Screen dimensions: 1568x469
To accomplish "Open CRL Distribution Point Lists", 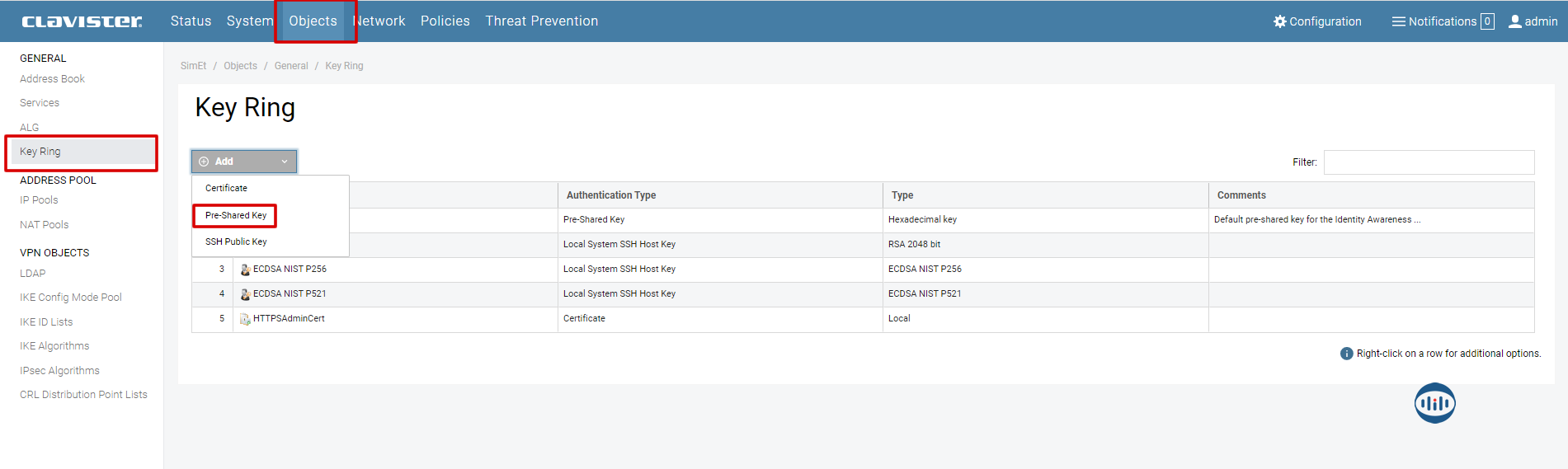I will click(x=83, y=395).
